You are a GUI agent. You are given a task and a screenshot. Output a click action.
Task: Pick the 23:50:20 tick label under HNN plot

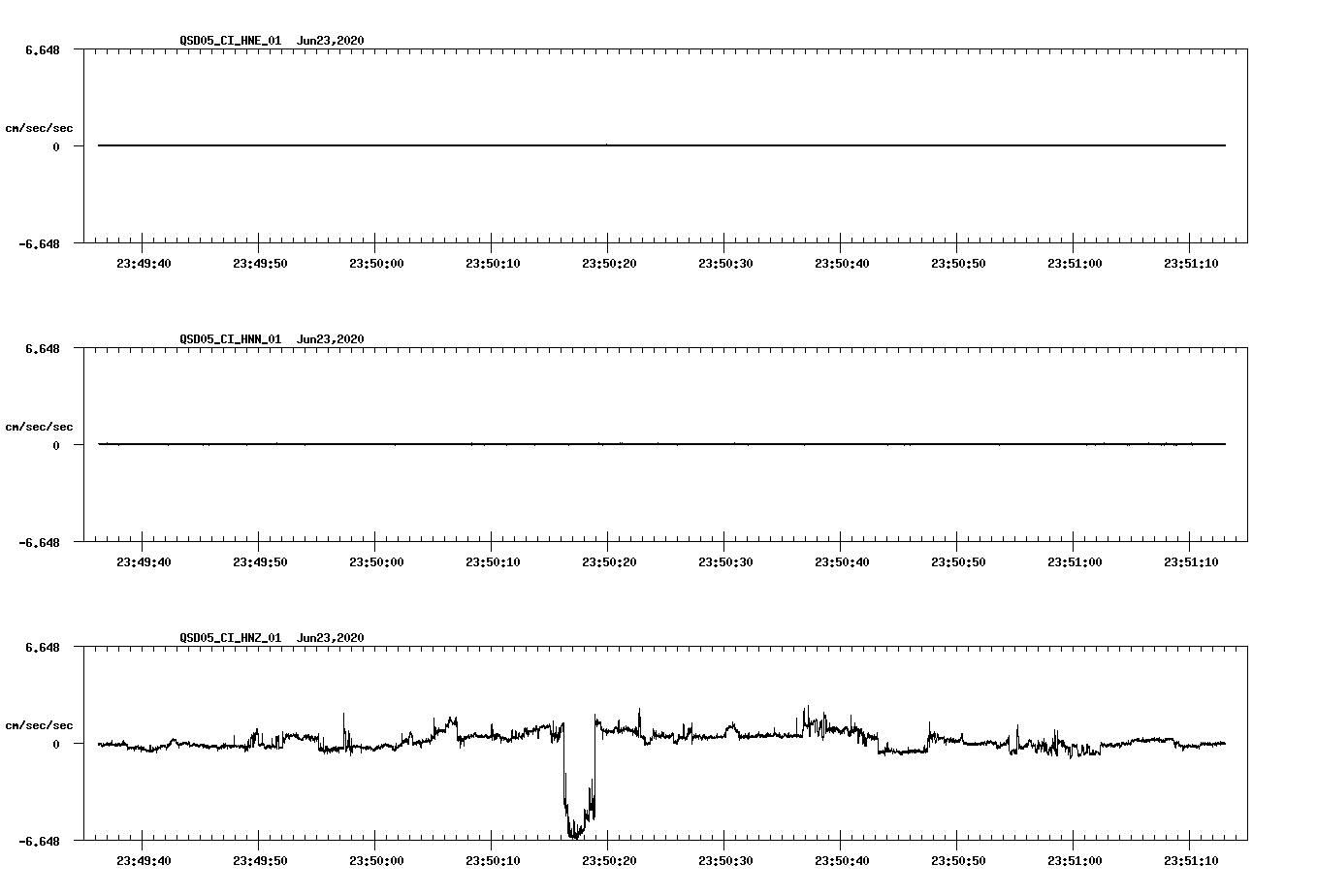(x=609, y=562)
